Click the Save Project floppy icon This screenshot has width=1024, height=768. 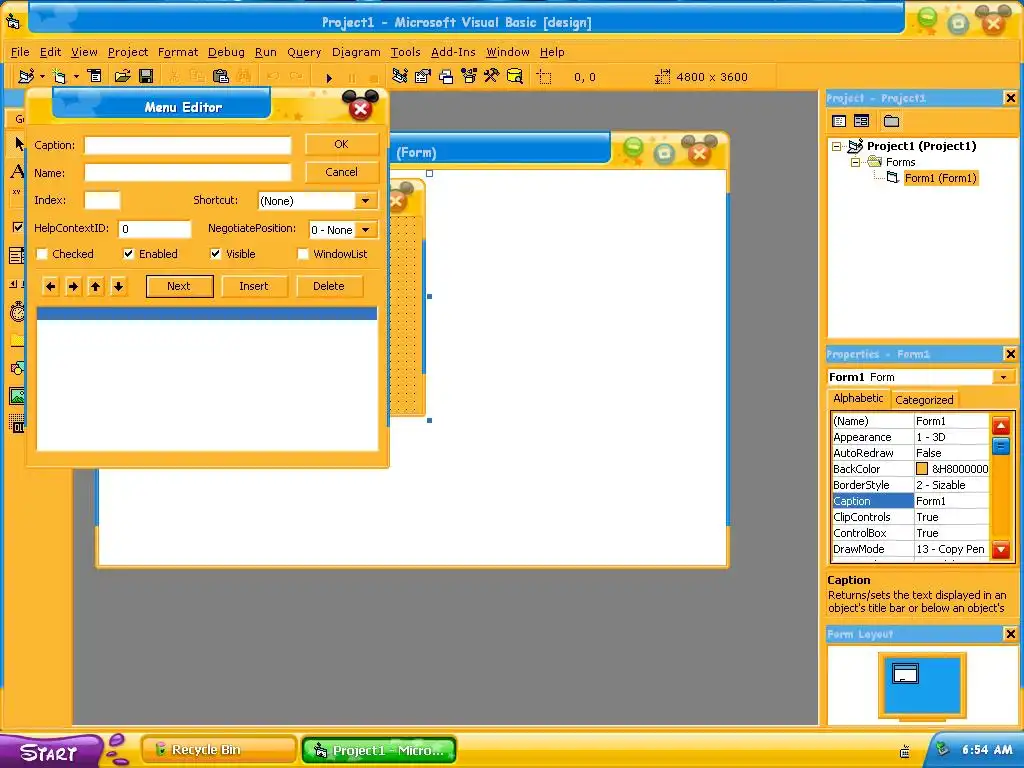point(146,76)
